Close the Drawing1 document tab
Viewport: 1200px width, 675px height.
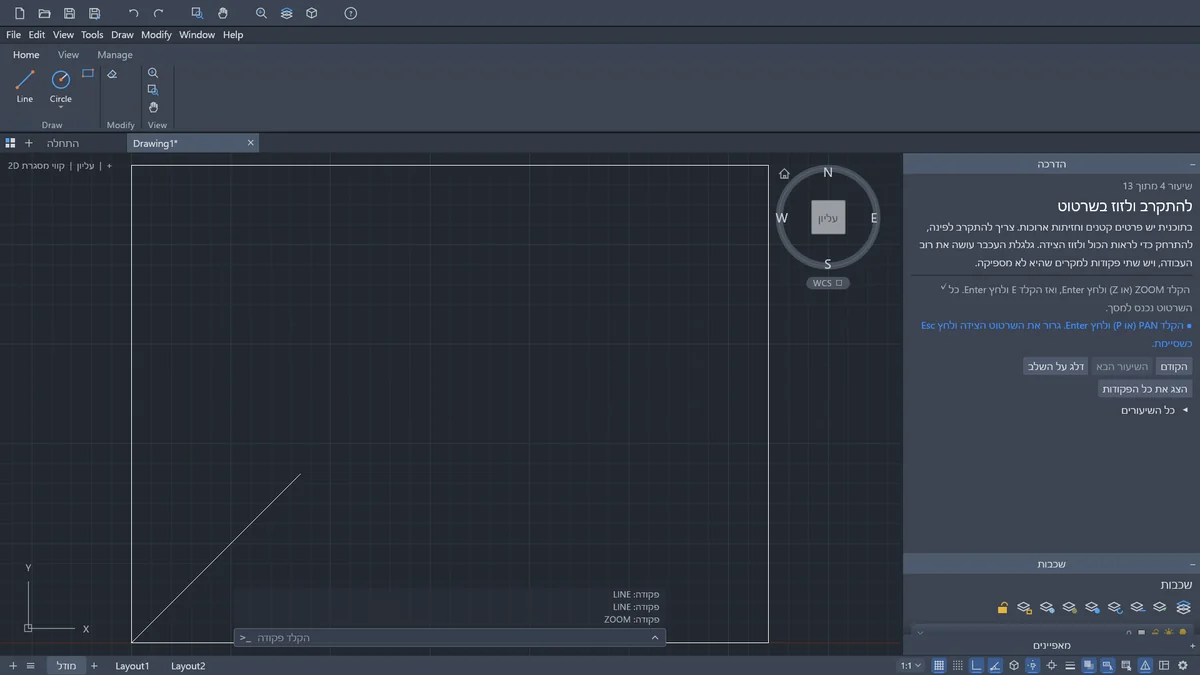251,143
